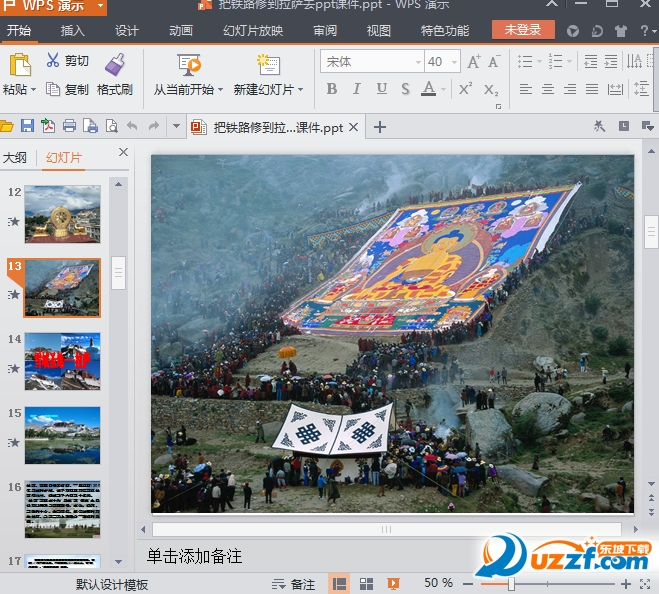The image size is (659, 594).
Task: Close the slide thumbnail panel
Action: (123, 152)
